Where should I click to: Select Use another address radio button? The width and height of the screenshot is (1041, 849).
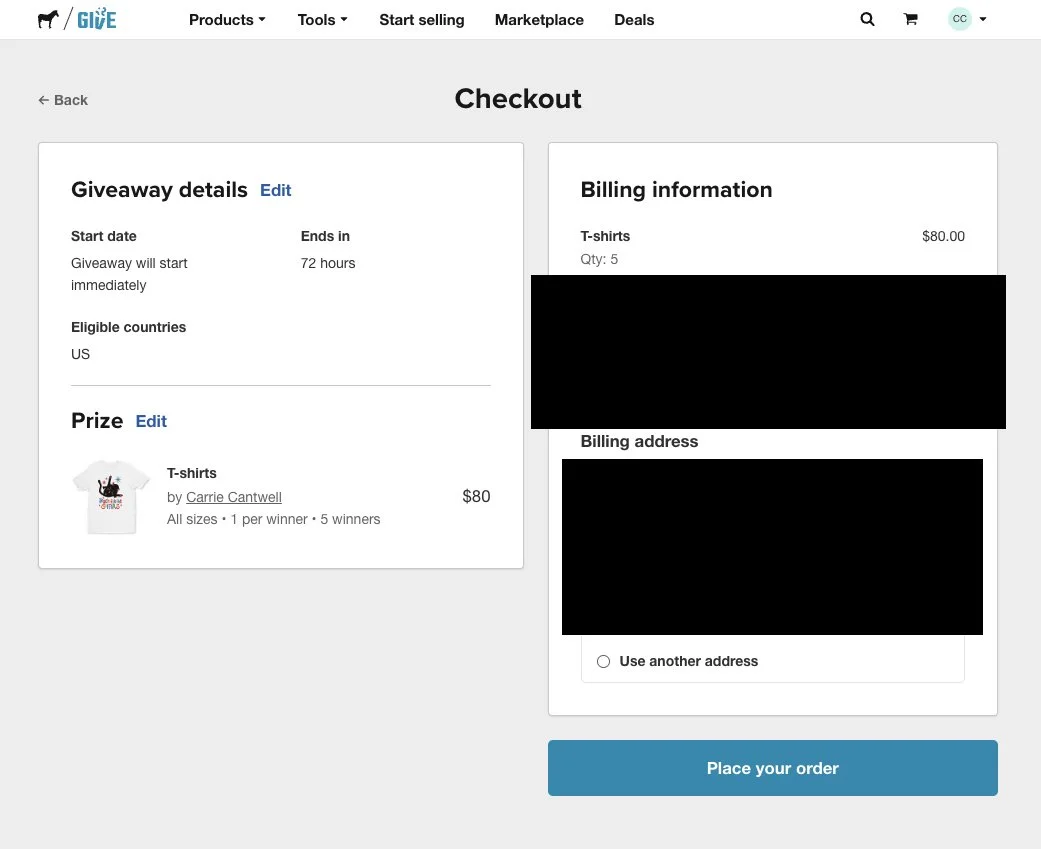point(603,662)
